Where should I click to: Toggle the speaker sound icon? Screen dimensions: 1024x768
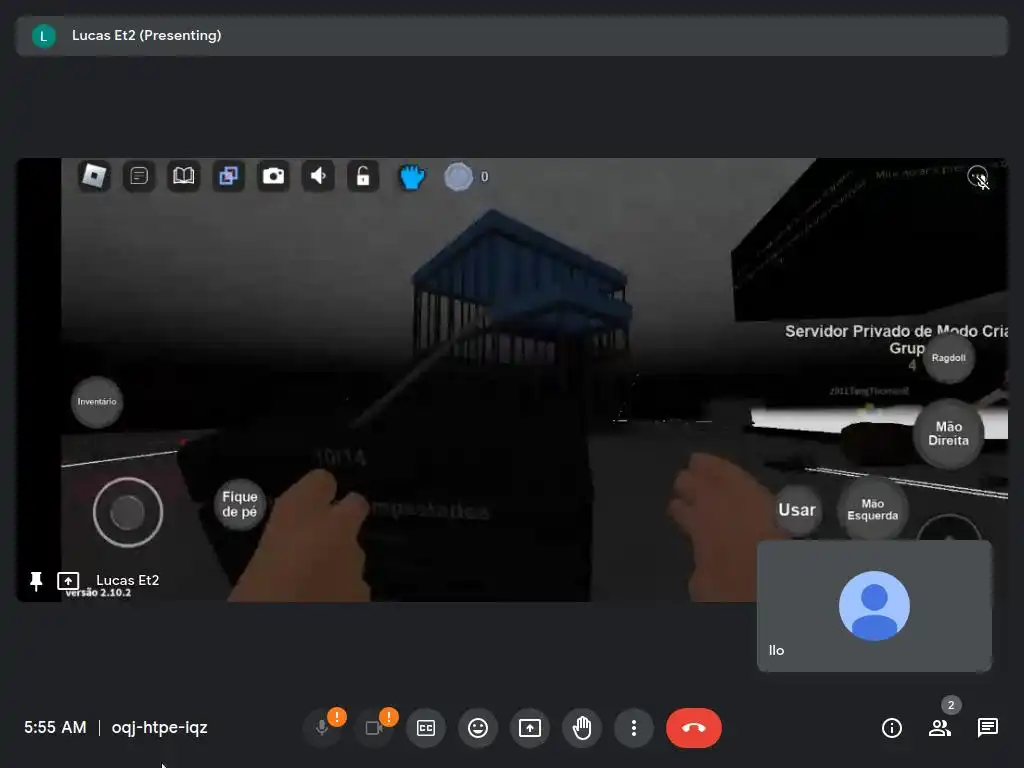pos(318,176)
